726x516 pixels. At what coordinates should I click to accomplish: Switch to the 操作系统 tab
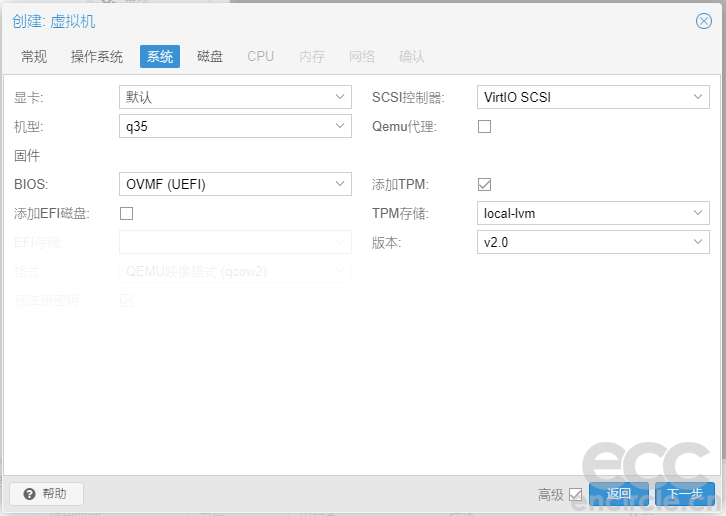coord(97,57)
